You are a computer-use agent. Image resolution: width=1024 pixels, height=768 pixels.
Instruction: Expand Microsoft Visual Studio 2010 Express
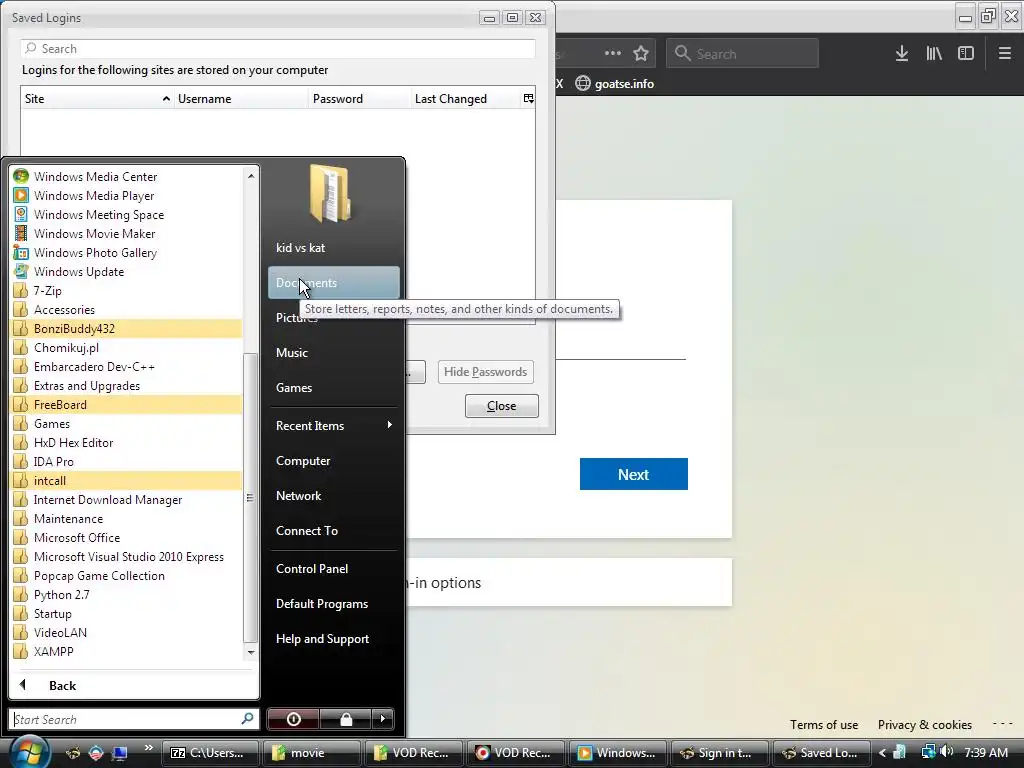[x=127, y=556]
